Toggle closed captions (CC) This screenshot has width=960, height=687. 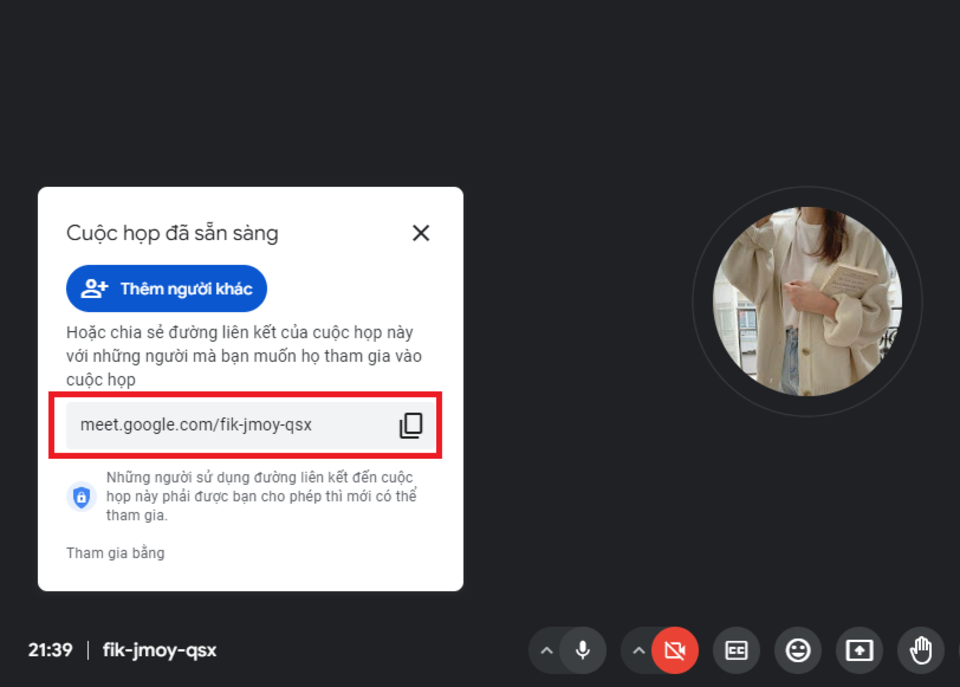point(736,651)
